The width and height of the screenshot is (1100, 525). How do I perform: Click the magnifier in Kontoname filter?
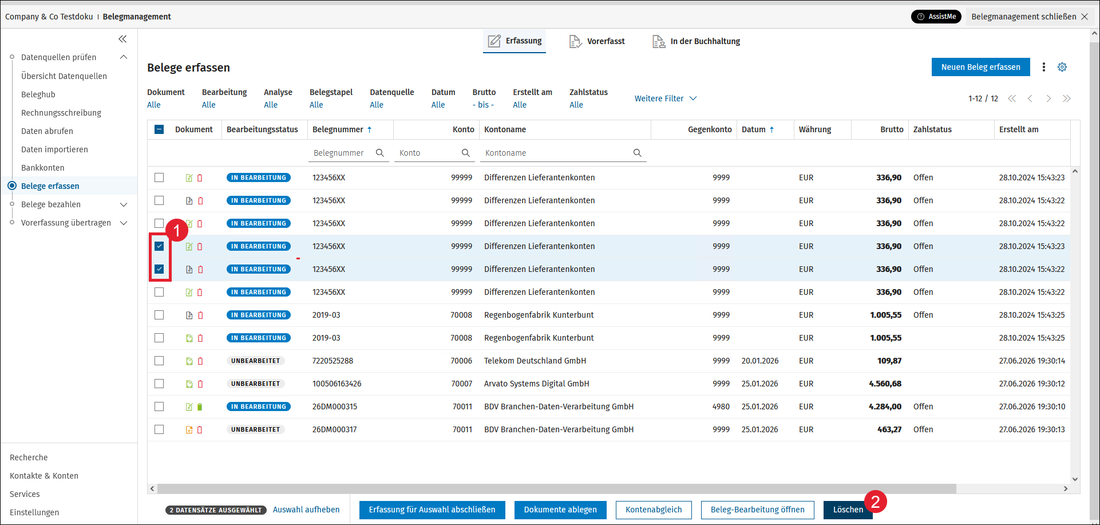[x=637, y=152]
